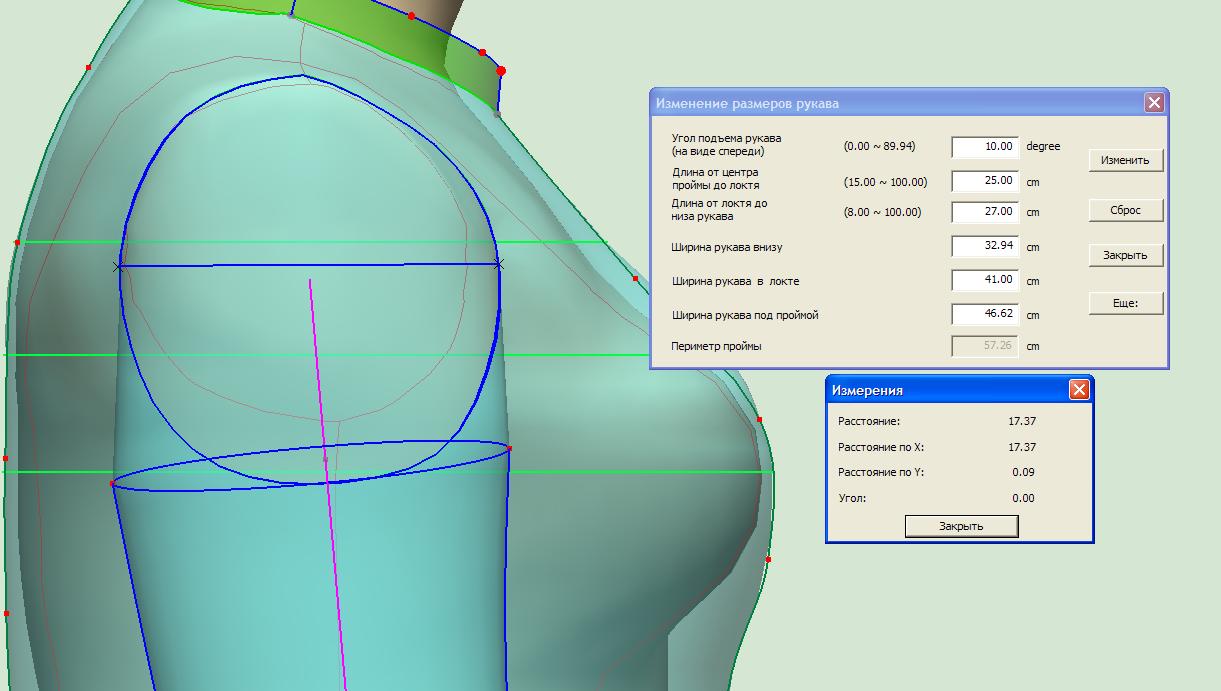Click the right X marker on blue measurement line
1221x691 pixels.
499,264
